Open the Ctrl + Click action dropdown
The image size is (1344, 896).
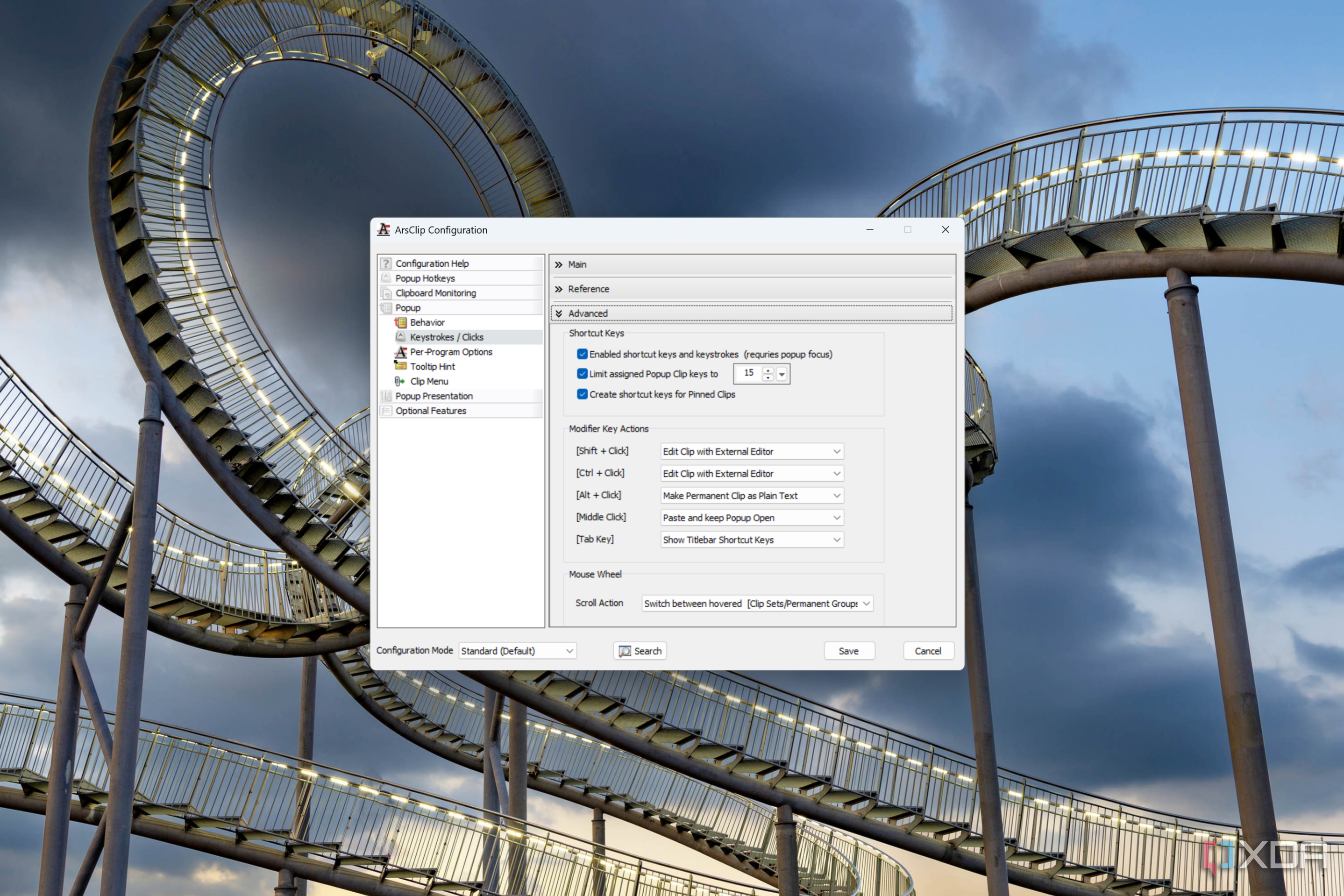[x=752, y=474]
